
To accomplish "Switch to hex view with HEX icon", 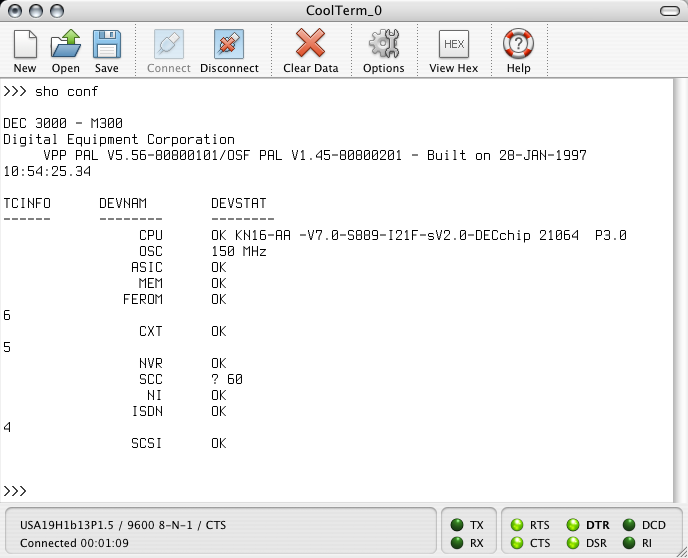I will pyautogui.click(x=454, y=44).
